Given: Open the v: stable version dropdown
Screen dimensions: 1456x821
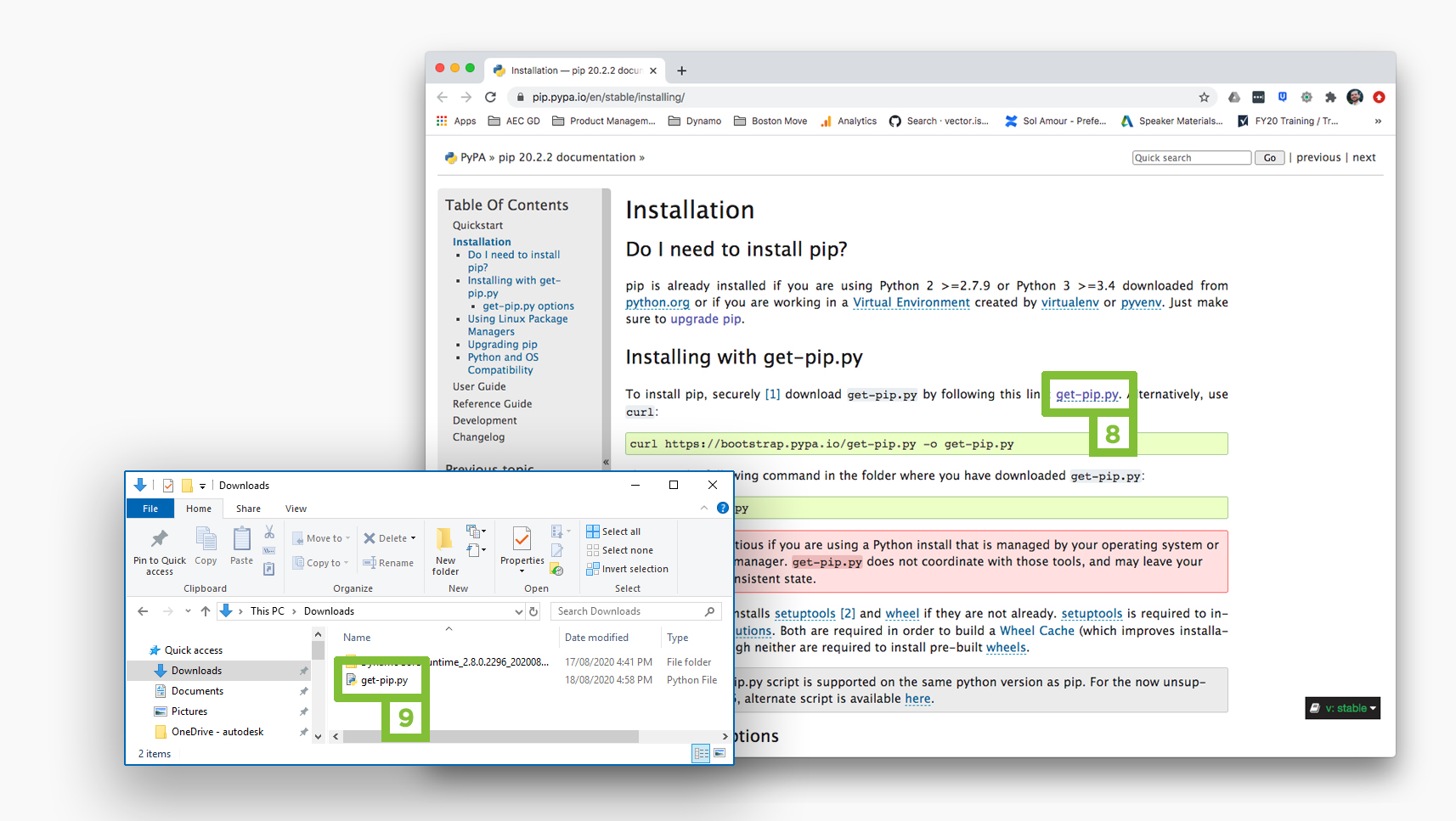Looking at the screenshot, I should pyautogui.click(x=1342, y=708).
